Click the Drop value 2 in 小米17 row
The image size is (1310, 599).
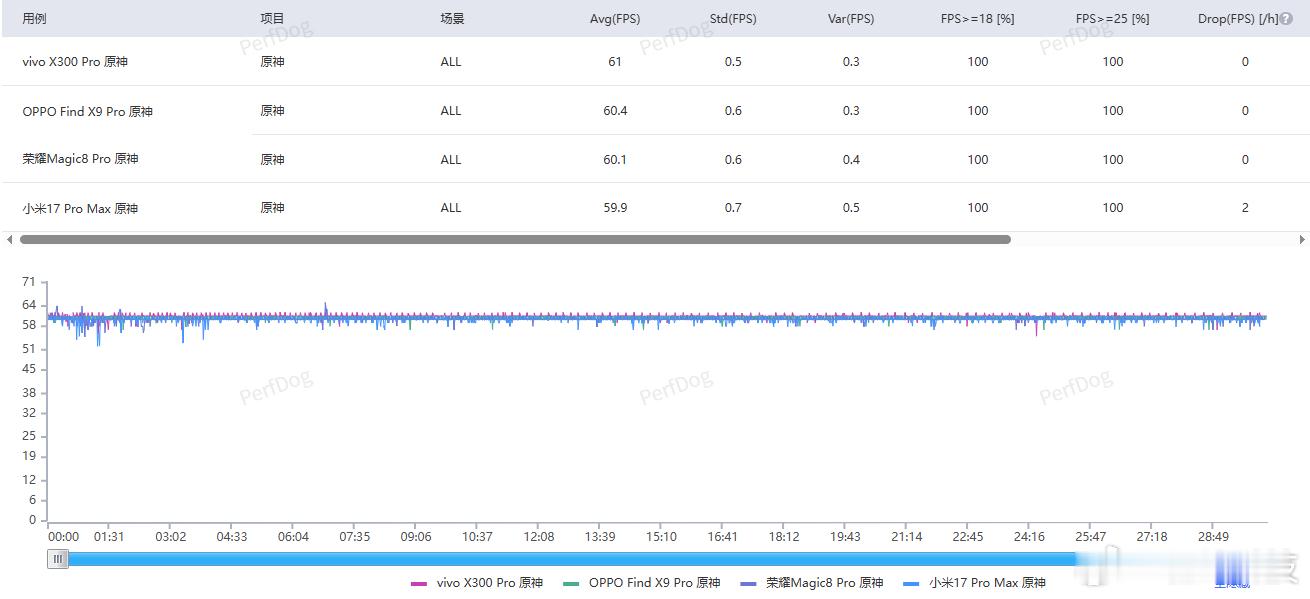1245,208
